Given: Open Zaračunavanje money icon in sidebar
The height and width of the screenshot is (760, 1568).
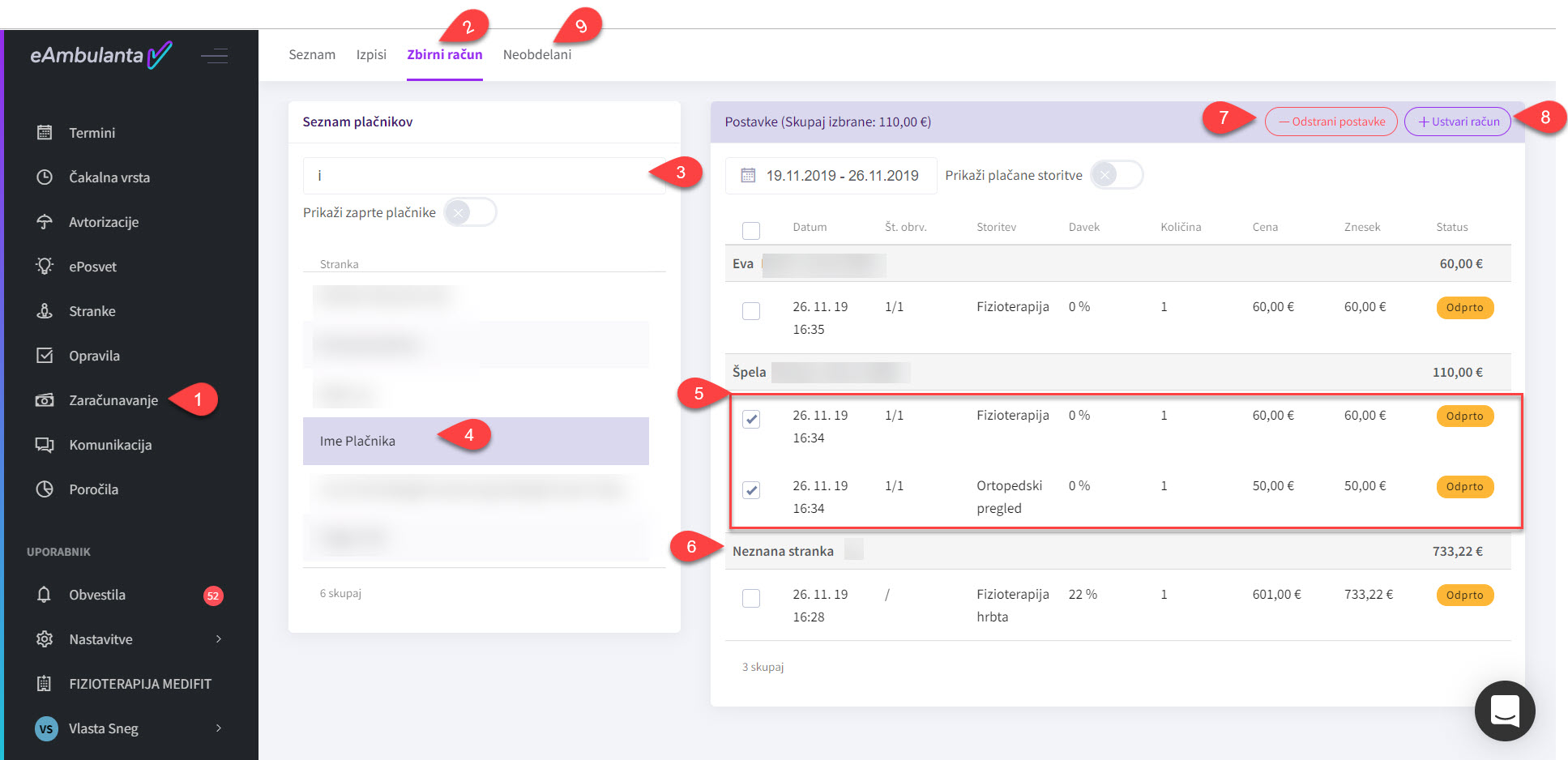Looking at the screenshot, I should click(x=45, y=399).
